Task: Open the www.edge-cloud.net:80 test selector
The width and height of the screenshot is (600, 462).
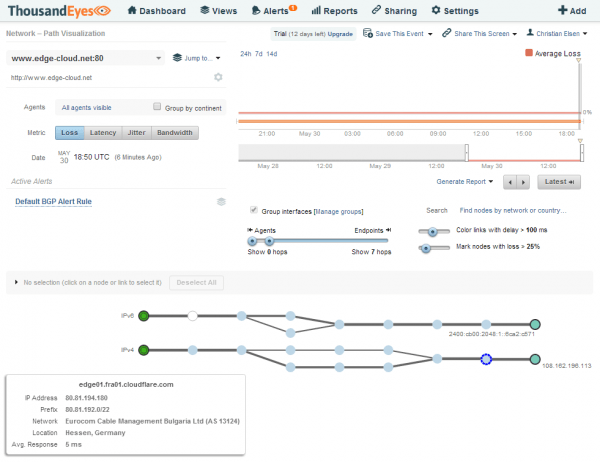Action: [x=85, y=58]
